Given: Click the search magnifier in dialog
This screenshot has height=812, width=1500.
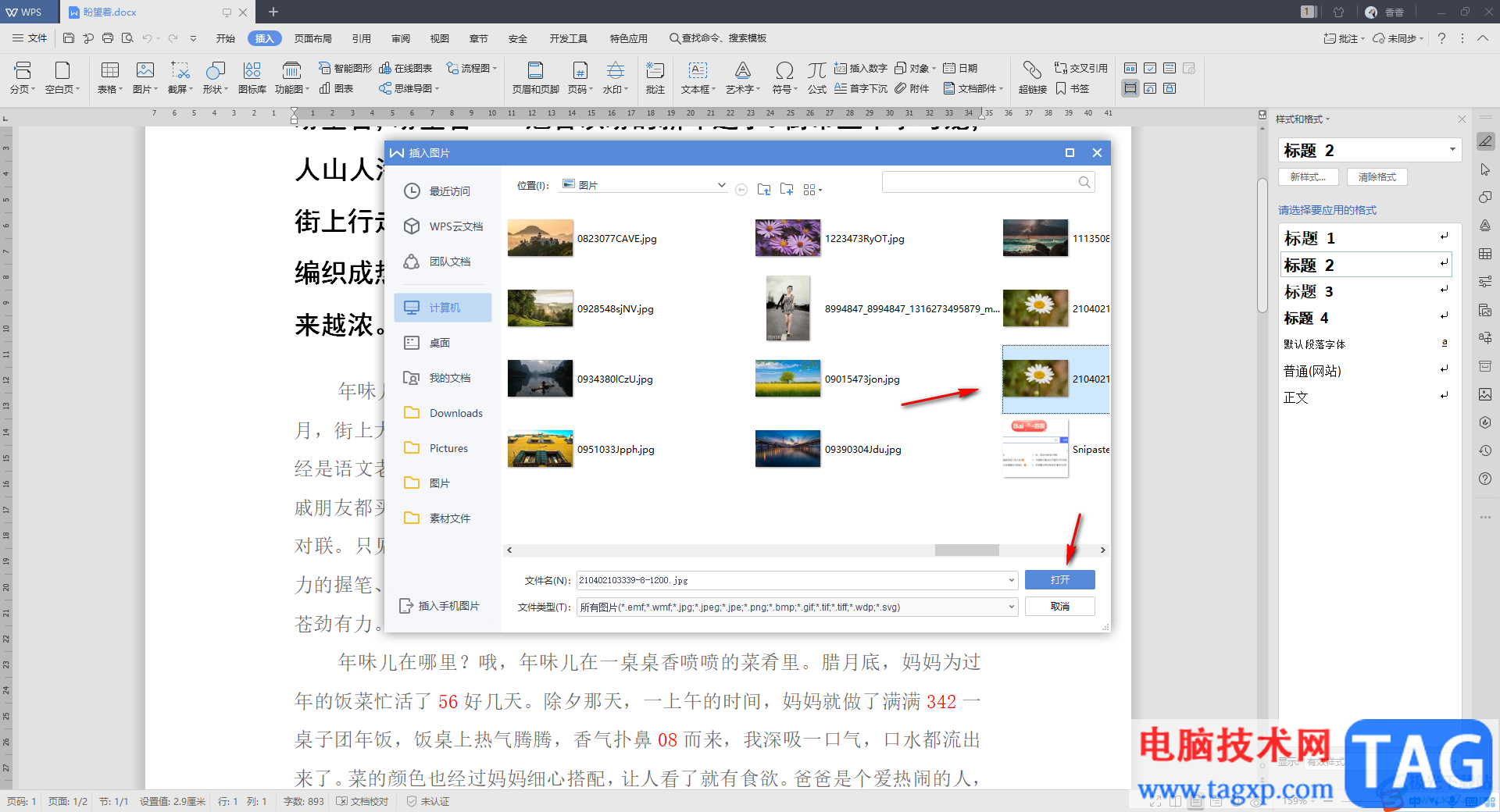Looking at the screenshot, I should (1084, 182).
